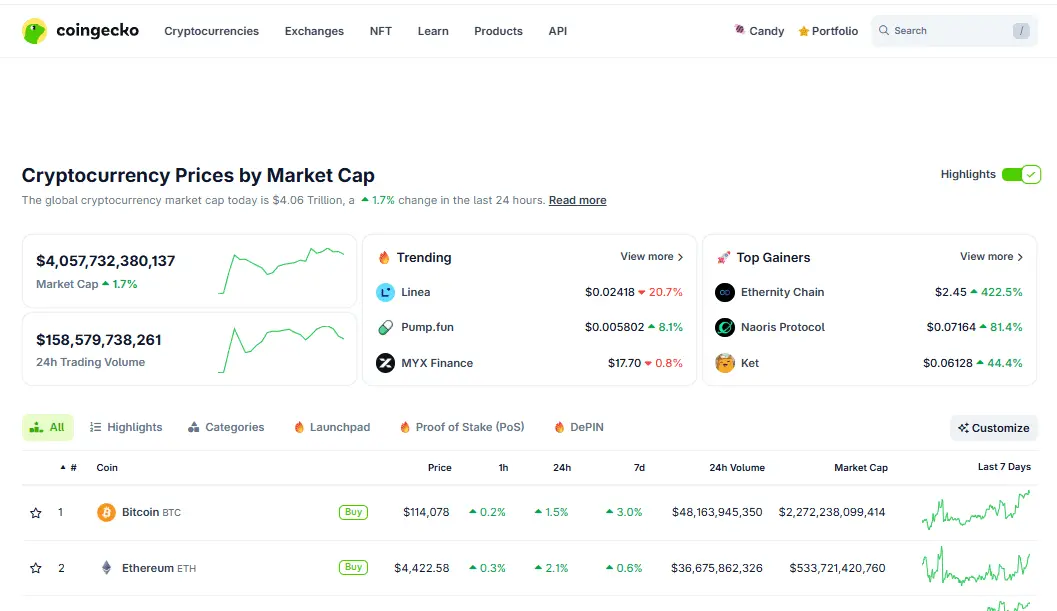This screenshot has width=1057, height=611.
Task: Sort the table by Coin column header
Action: 107,467
